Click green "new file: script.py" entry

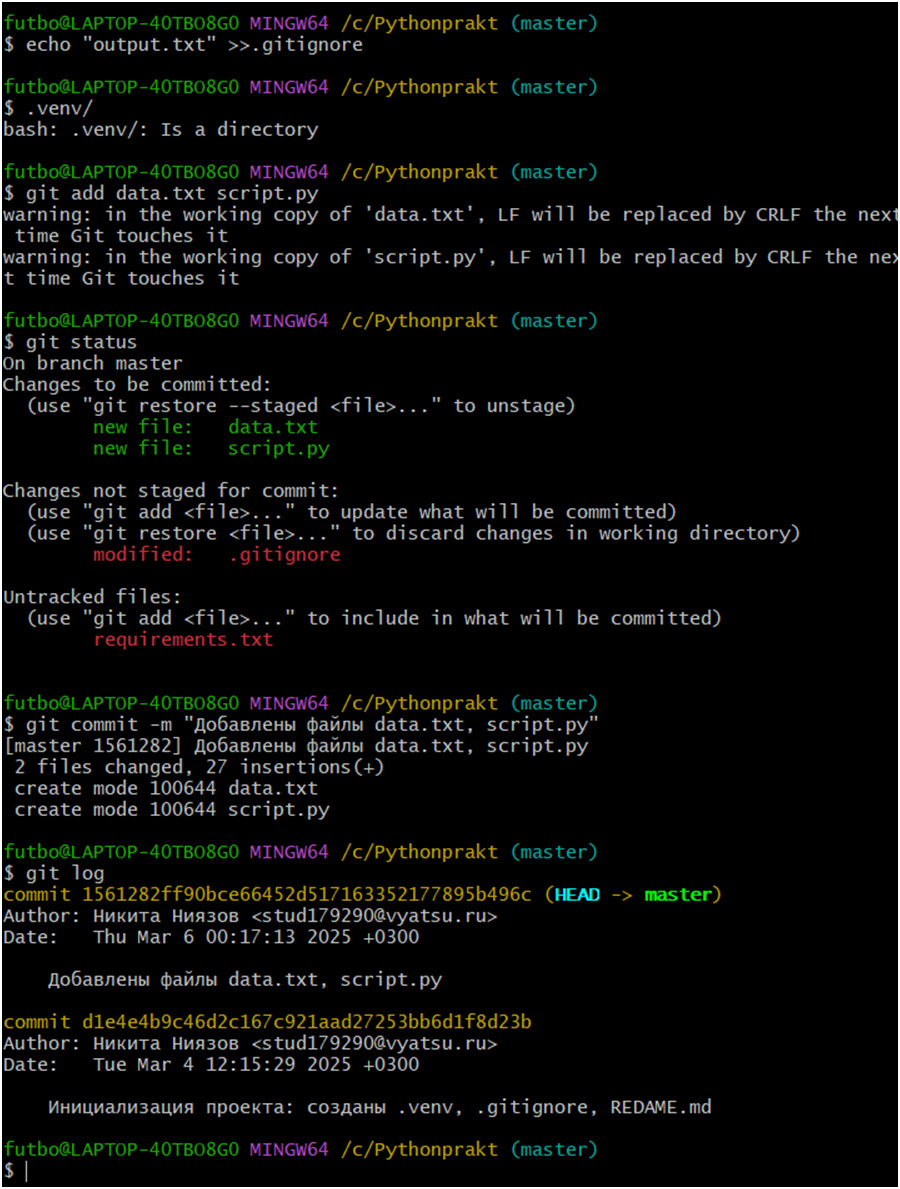click(x=211, y=448)
